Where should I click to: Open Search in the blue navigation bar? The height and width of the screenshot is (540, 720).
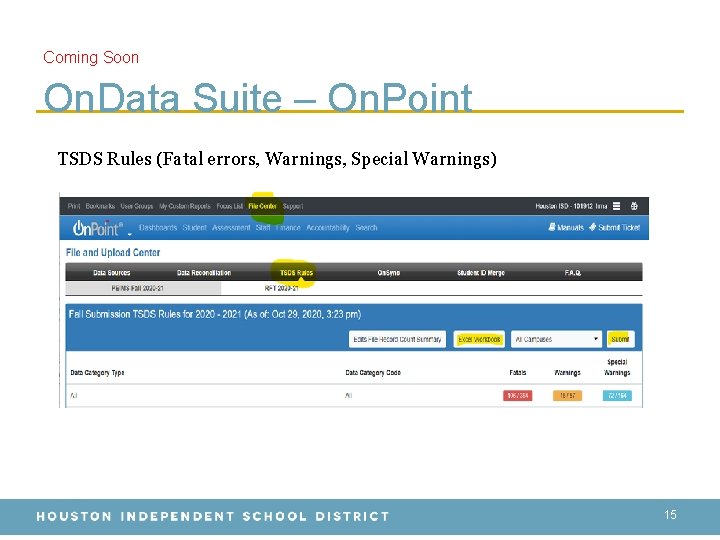click(366, 228)
